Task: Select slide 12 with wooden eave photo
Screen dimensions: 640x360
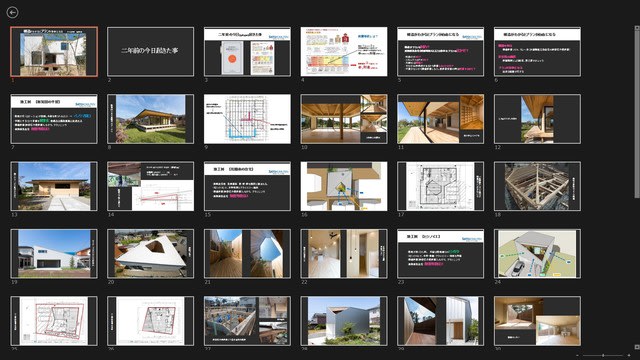Action: pos(537,119)
